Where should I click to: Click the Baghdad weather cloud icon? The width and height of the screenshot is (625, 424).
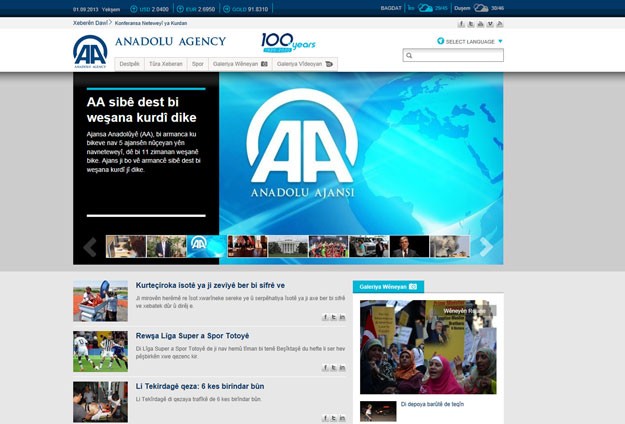[x=426, y=8]
